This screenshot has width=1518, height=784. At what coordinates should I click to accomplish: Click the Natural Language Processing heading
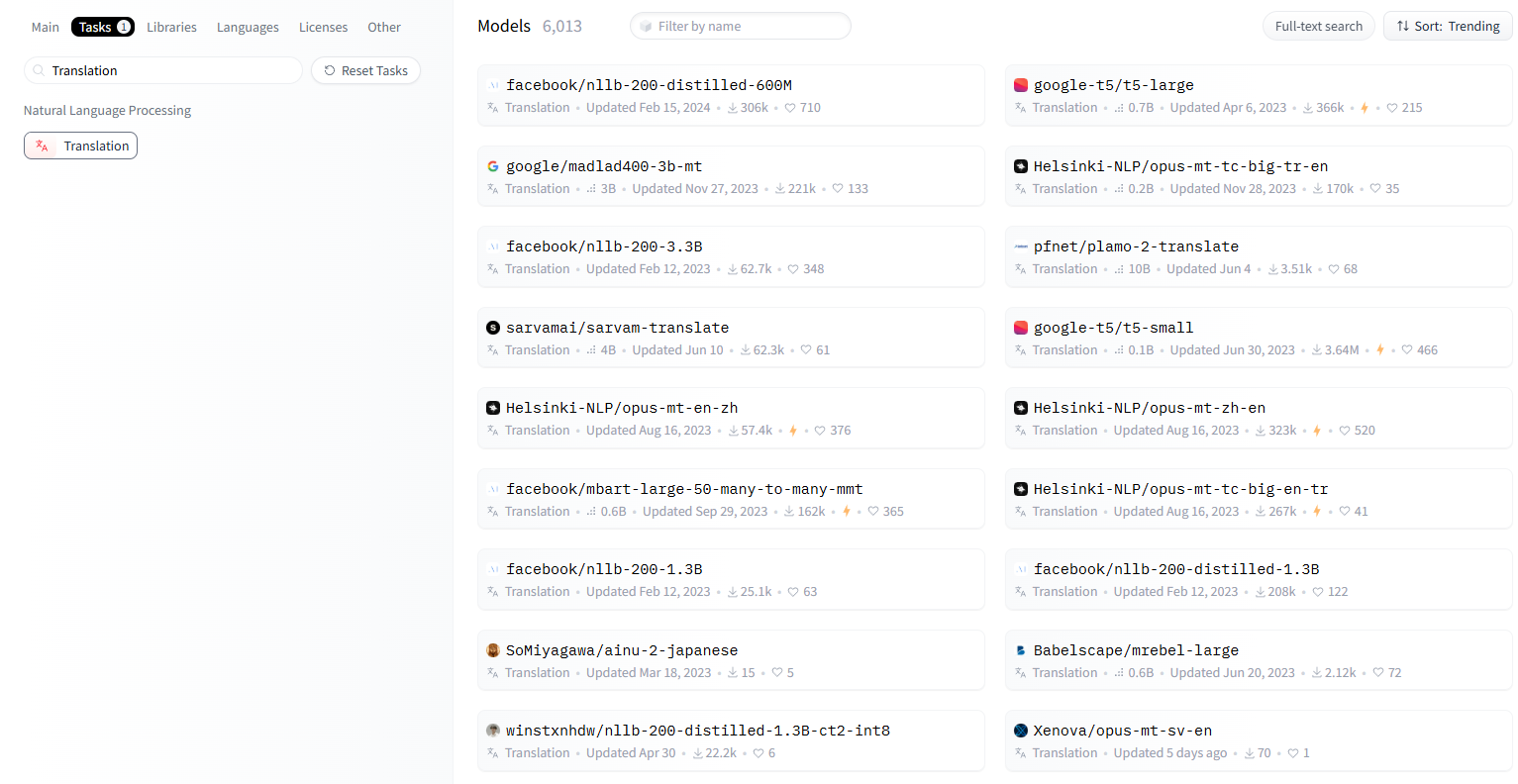pos(107,111)
